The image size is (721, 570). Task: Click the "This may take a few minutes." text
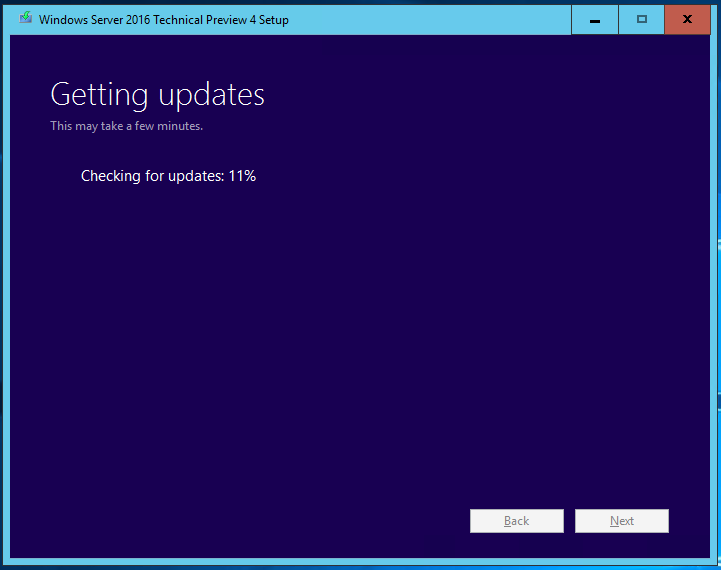coord(126,126)
